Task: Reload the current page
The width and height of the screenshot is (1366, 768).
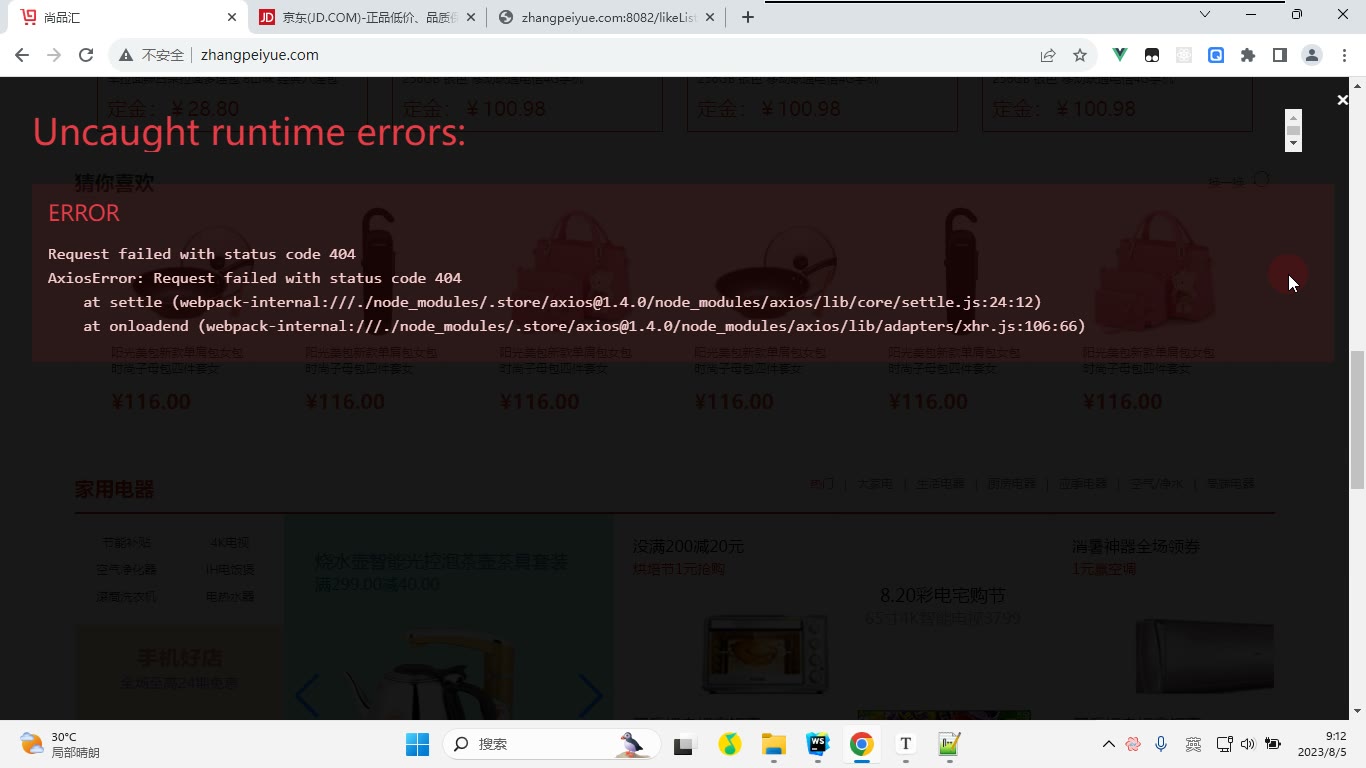Action: [86, 55]
